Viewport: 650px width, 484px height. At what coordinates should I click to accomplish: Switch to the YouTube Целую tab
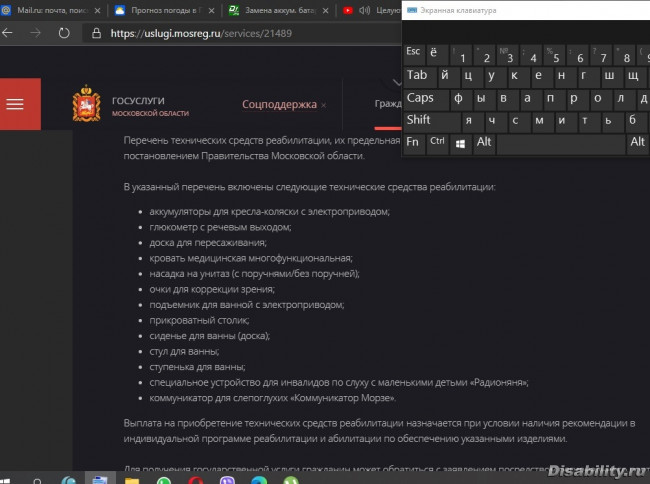[x=371, y=10]
